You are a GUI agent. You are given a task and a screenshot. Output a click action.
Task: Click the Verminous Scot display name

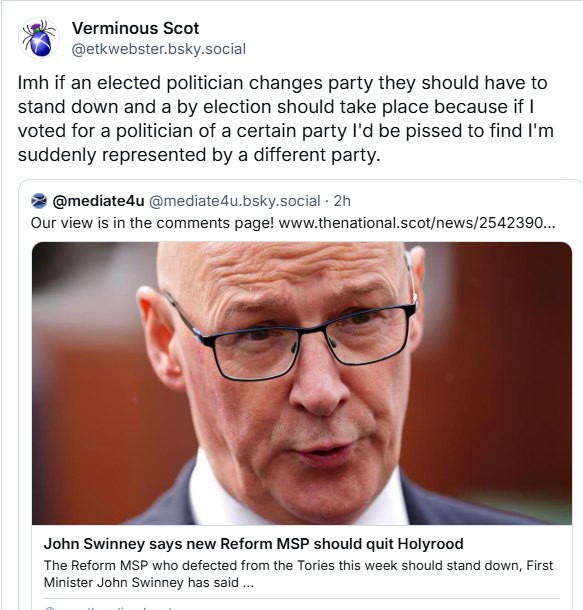click(x=135, y=28)
